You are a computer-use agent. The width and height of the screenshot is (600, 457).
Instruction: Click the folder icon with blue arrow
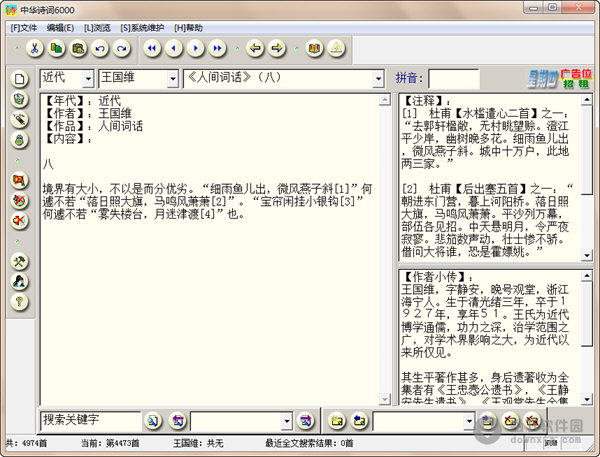point(359,421)
